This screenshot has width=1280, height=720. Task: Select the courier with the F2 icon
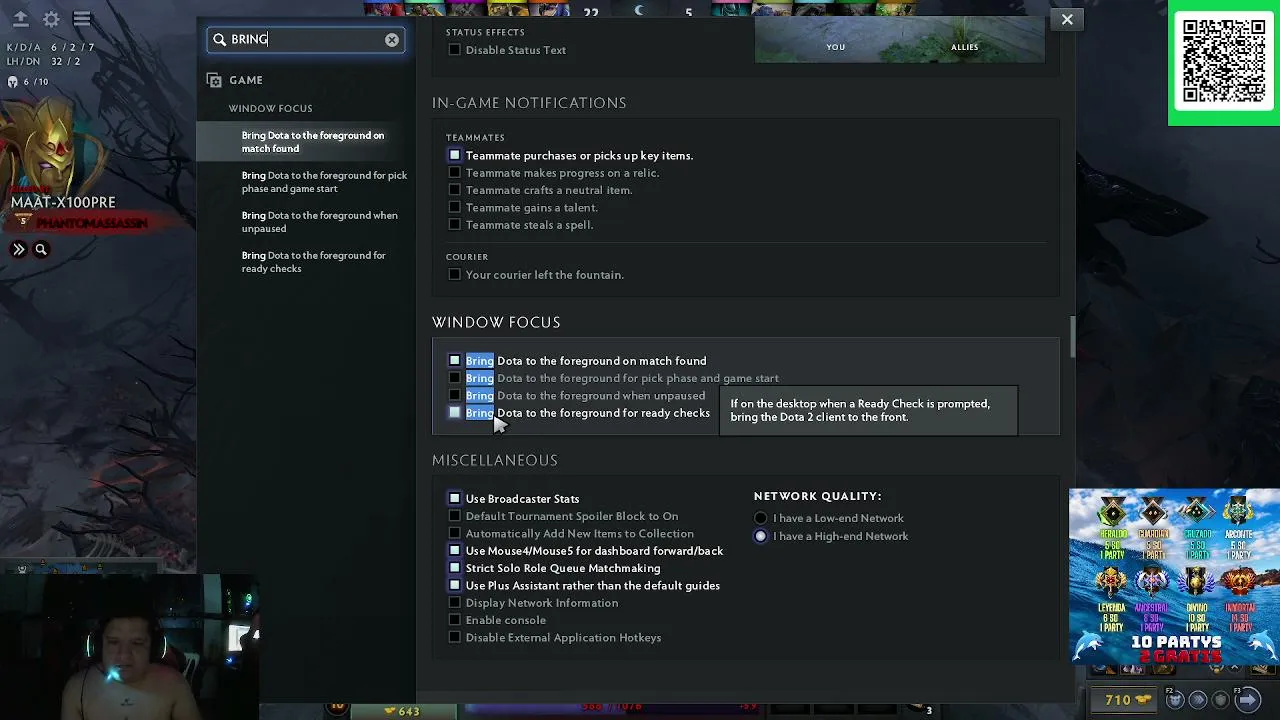coord(1175,700)
